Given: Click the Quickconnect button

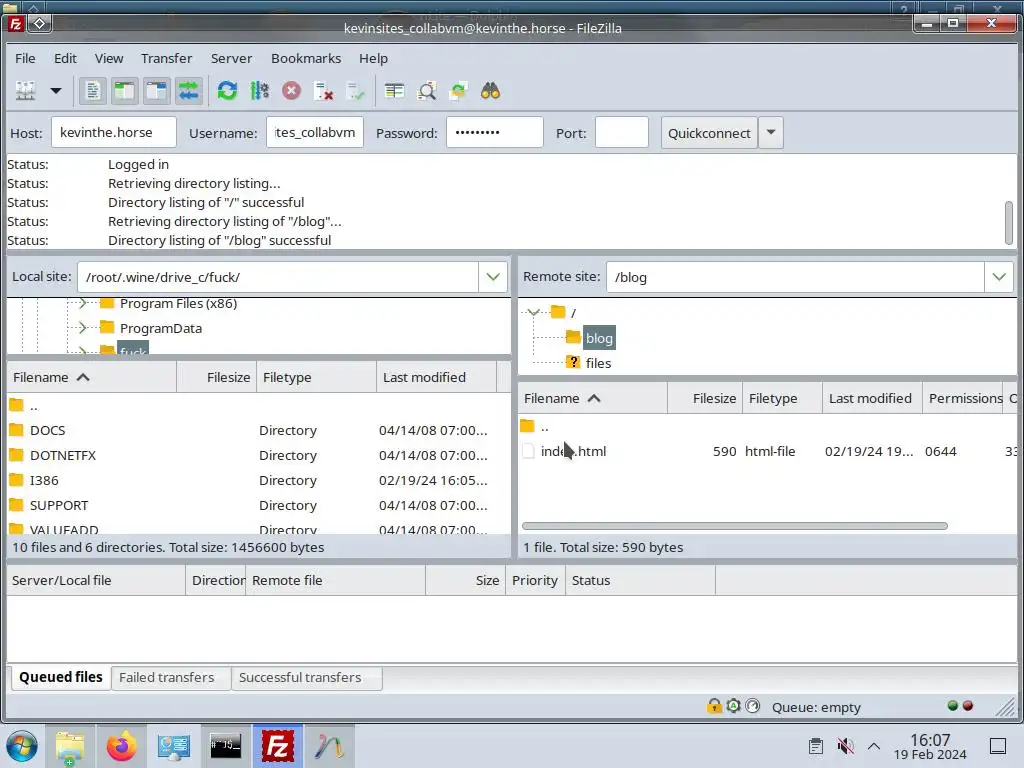Looking at the screenshot, I should 709,133.
